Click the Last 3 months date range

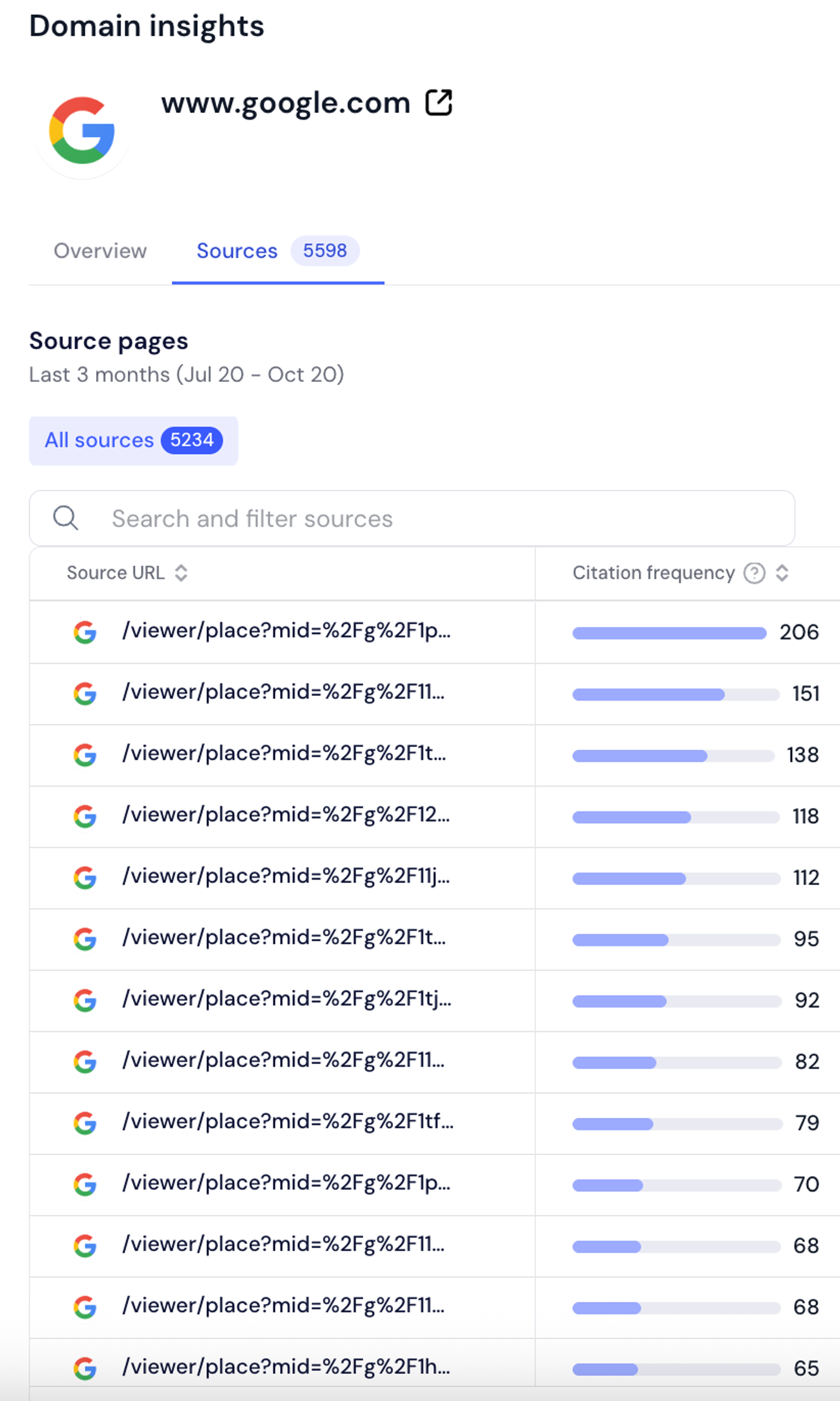187,375
